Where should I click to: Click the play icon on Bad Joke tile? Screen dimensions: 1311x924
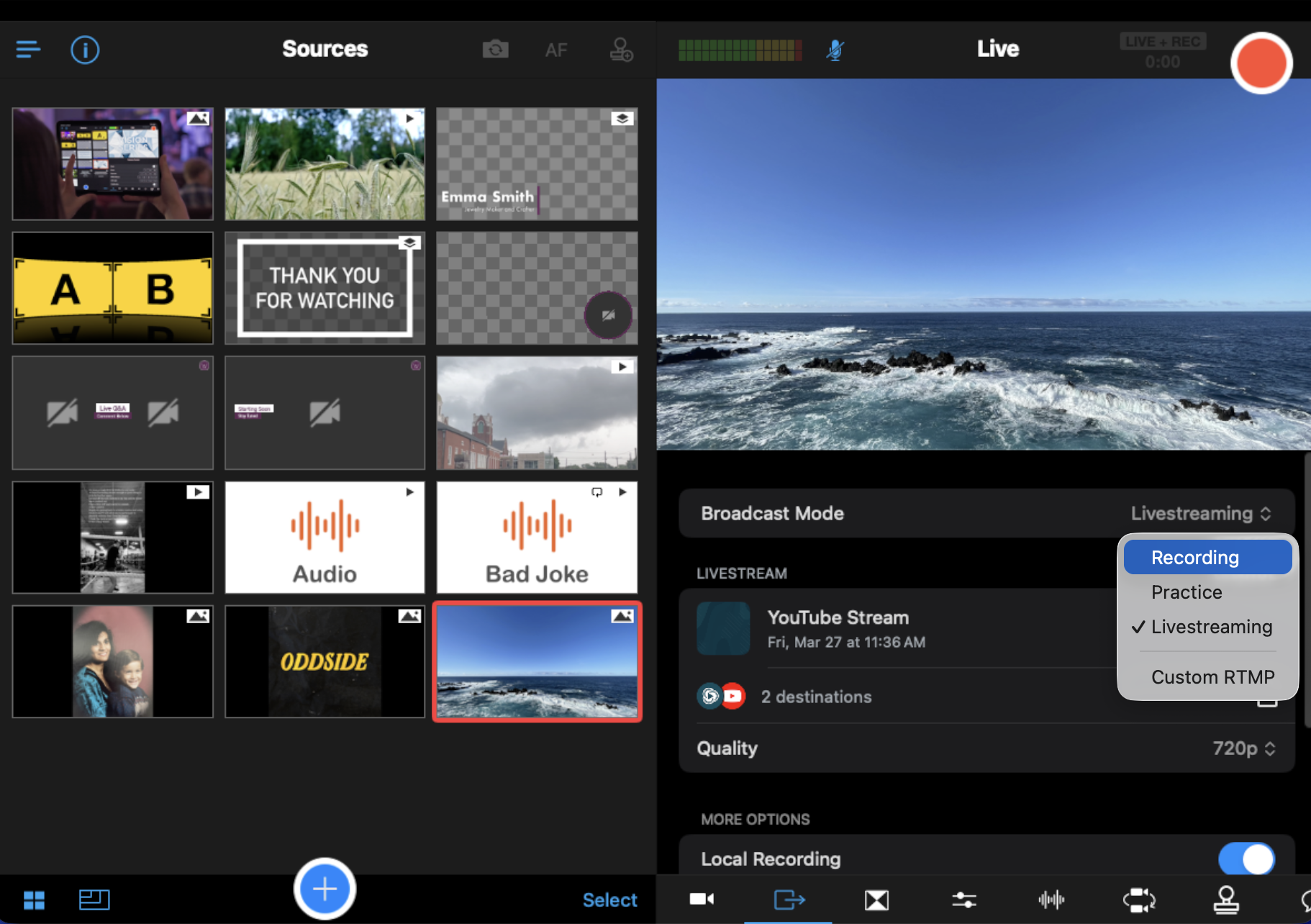point(622,492)
